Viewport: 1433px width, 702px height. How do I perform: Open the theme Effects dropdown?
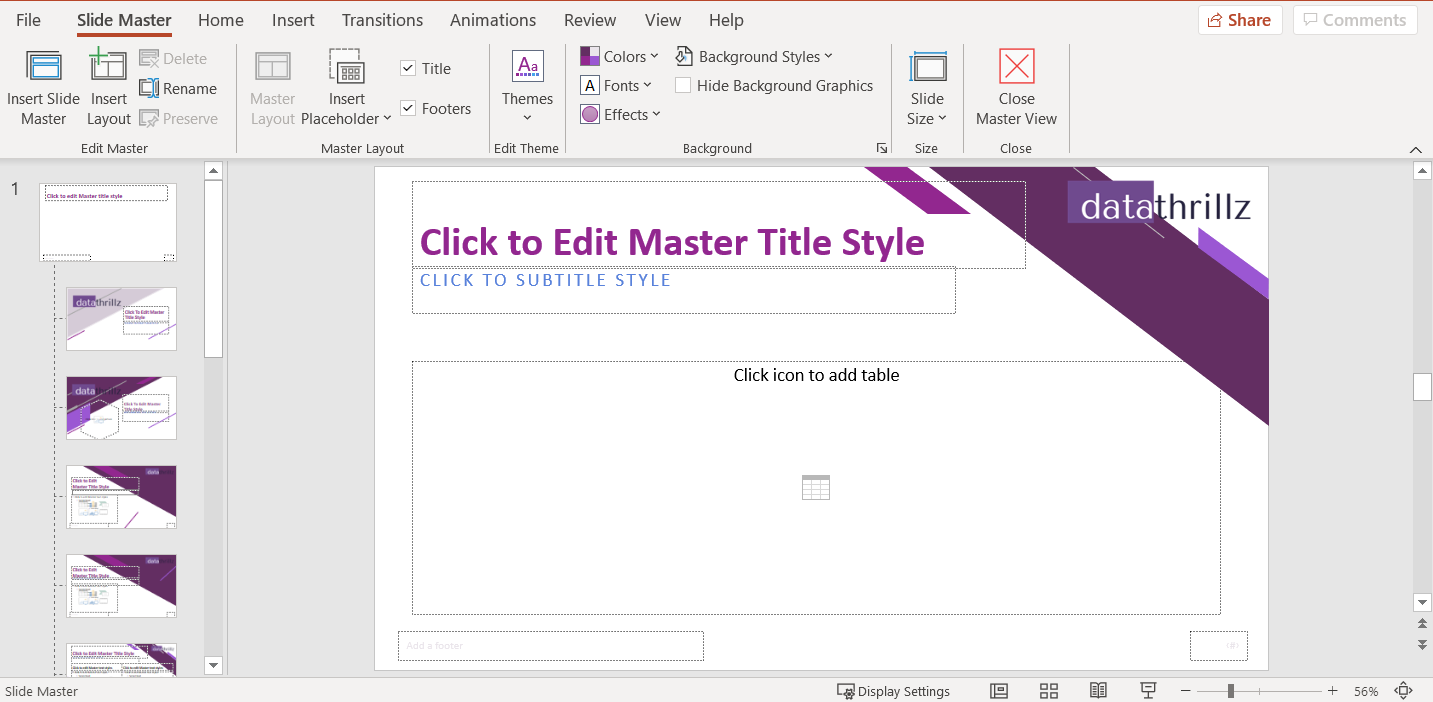point(621,115)
